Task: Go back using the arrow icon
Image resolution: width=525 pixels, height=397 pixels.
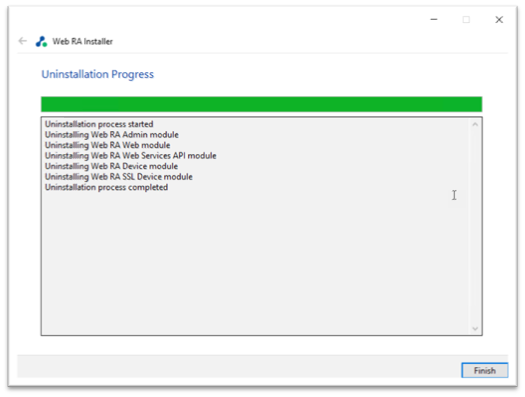Action: click(22, 41)
